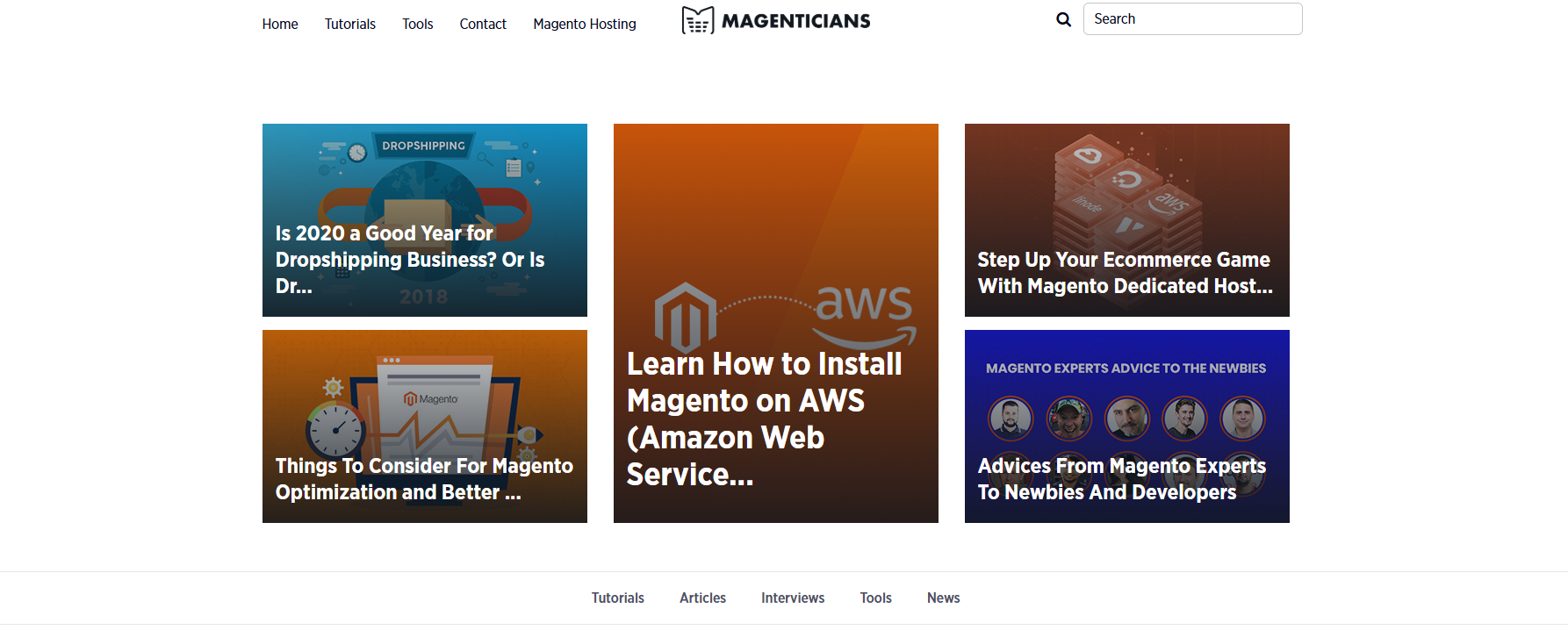Viewport: 1568px width, 630px height.
Task: Open the 2020 Dropshipping Business article card
Action: pyautogui.click(x=425, y=220)
